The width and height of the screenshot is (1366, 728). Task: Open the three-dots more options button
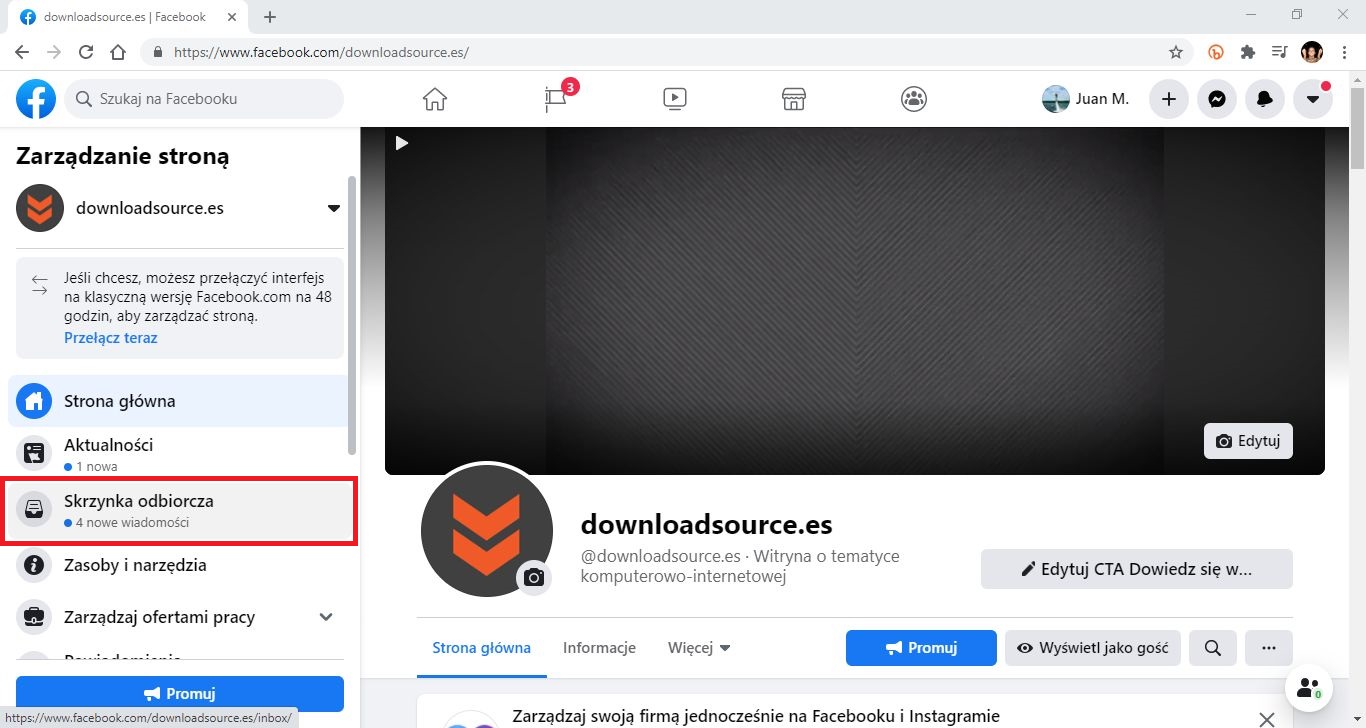1269,648
